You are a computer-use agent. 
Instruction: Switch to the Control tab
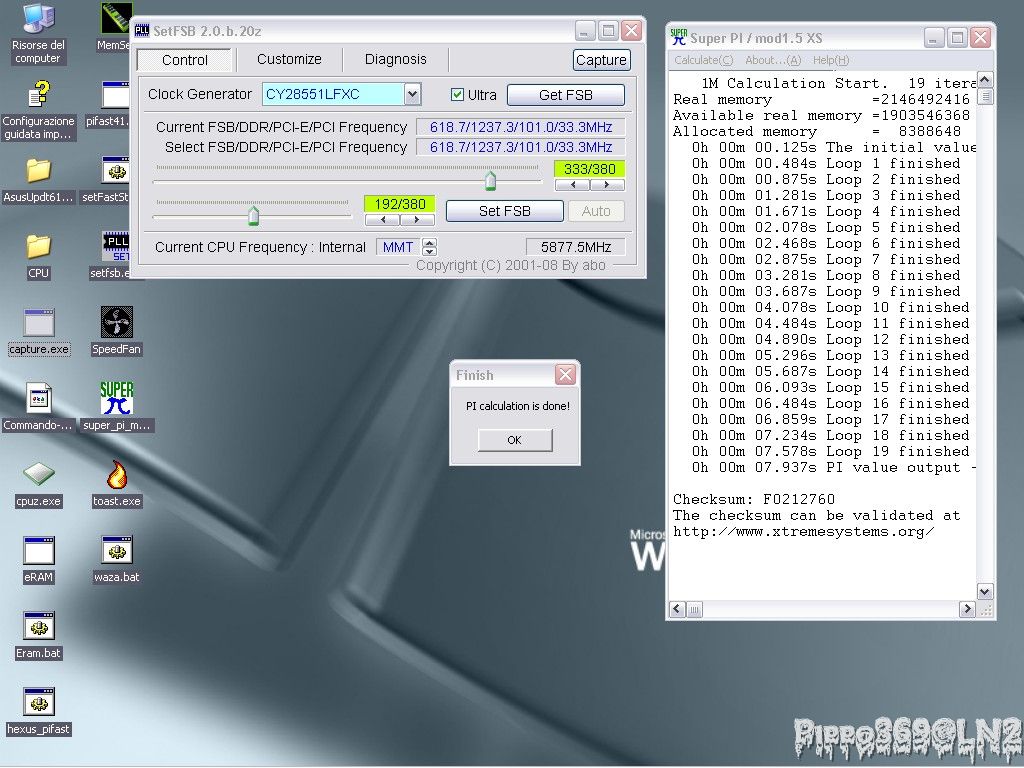click(x=185, y=60)
